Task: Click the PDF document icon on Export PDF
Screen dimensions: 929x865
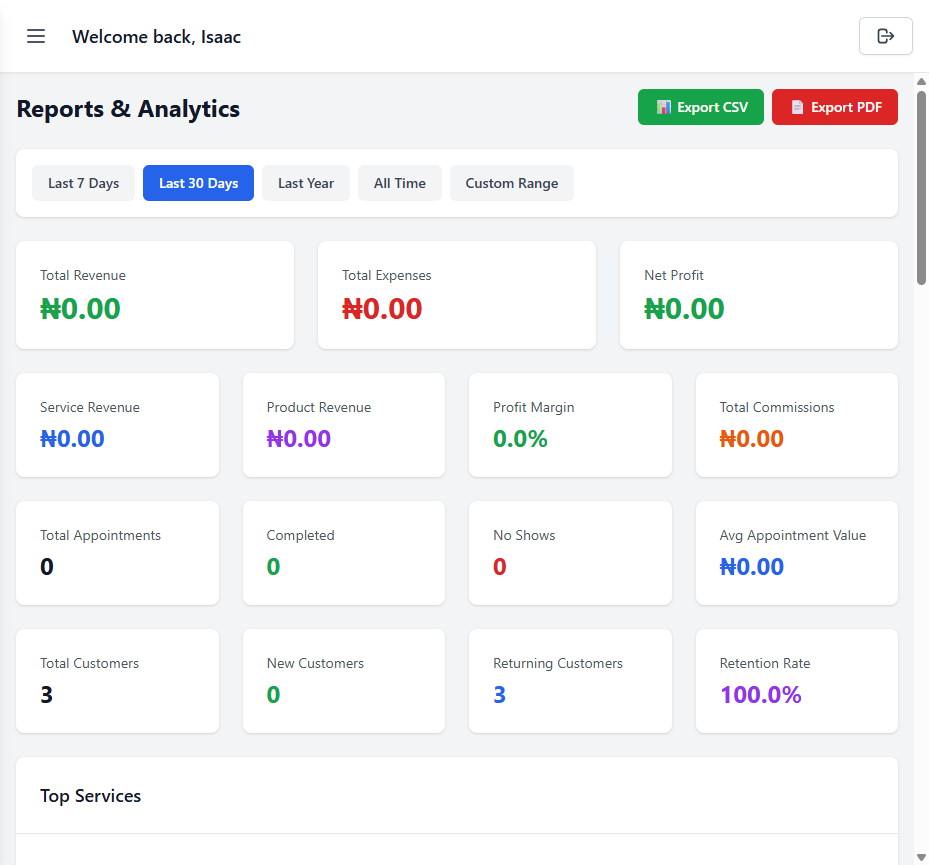Action: pos(798,107)
